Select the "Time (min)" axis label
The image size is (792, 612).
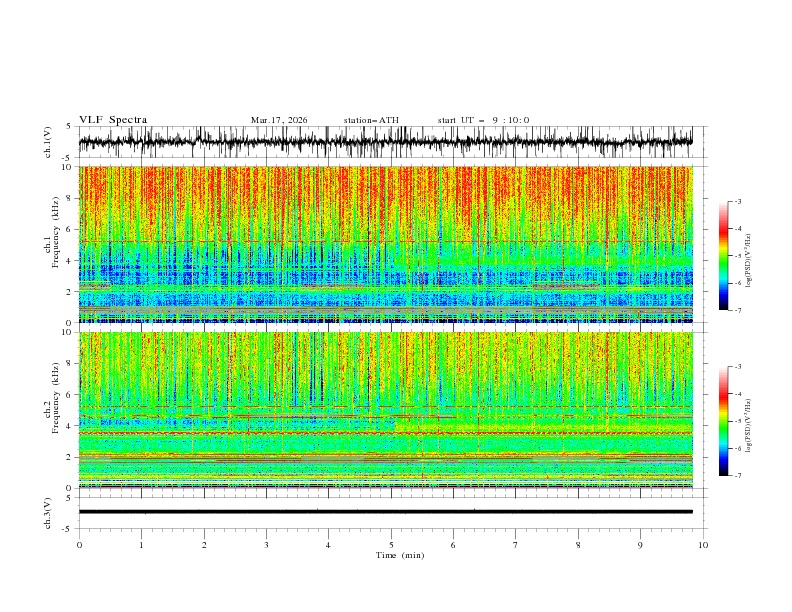pos(400,555)
